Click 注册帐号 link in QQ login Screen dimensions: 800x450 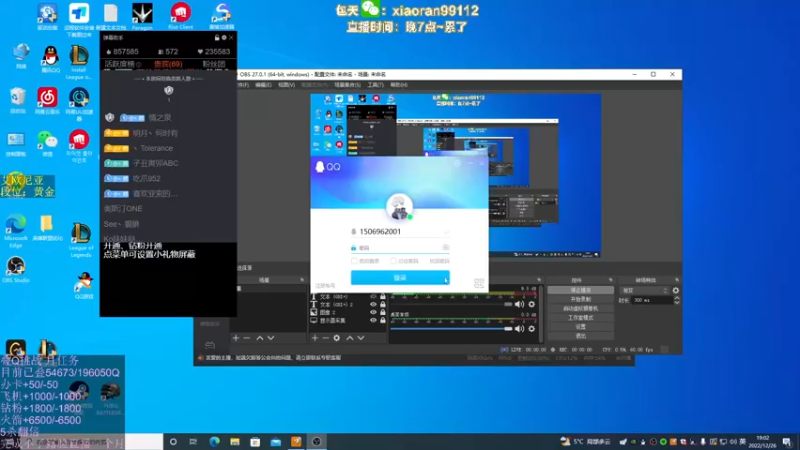pyautogui.click(x=326, y=286)
